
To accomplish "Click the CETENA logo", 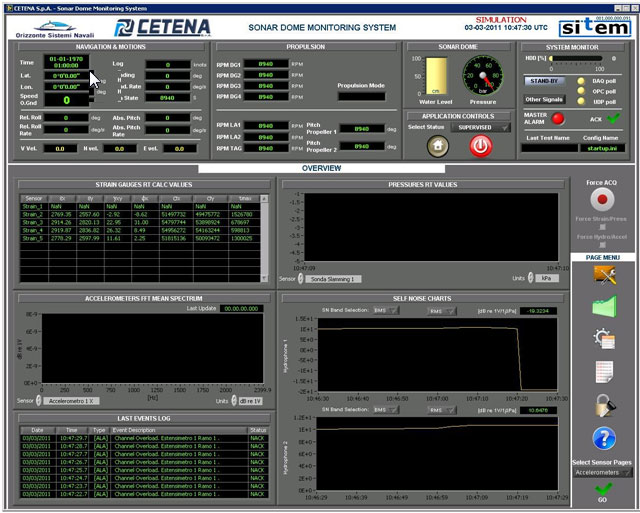I will click(x=162, y=28).
